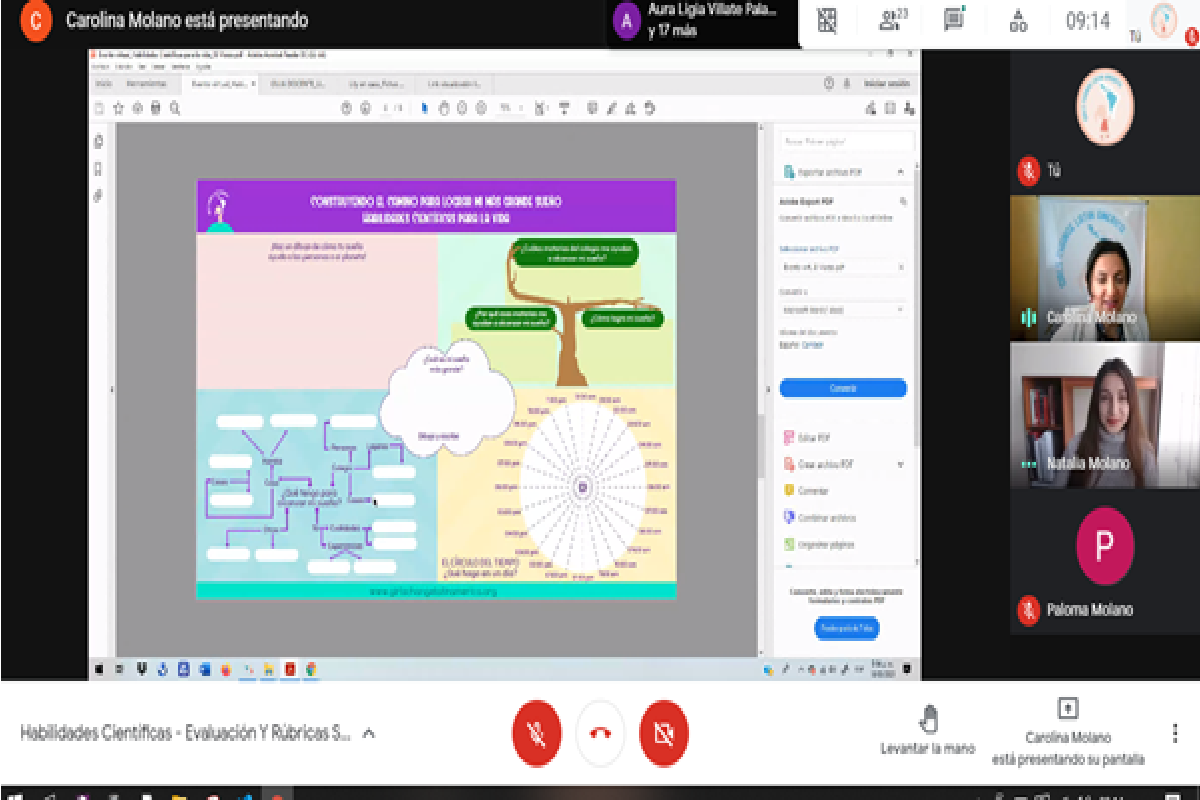Expand meeting details next to Habilidades Científicas

pyautogui.click(x=368, y=733)
